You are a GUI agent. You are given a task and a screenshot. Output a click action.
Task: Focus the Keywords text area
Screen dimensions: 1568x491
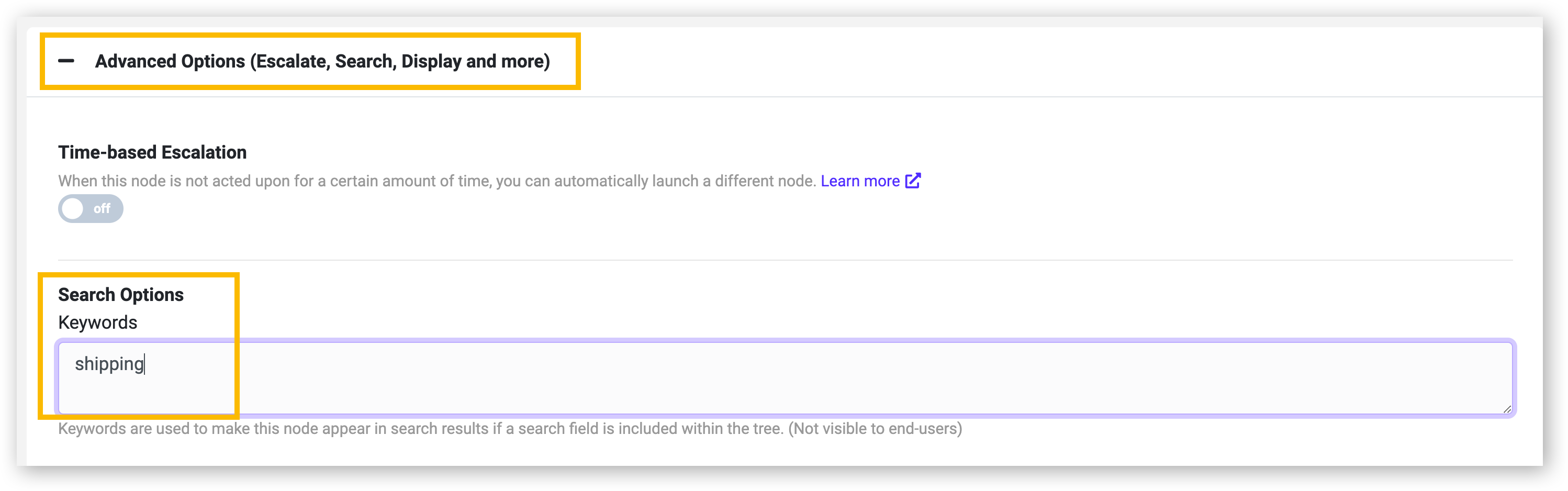(785, 378)
